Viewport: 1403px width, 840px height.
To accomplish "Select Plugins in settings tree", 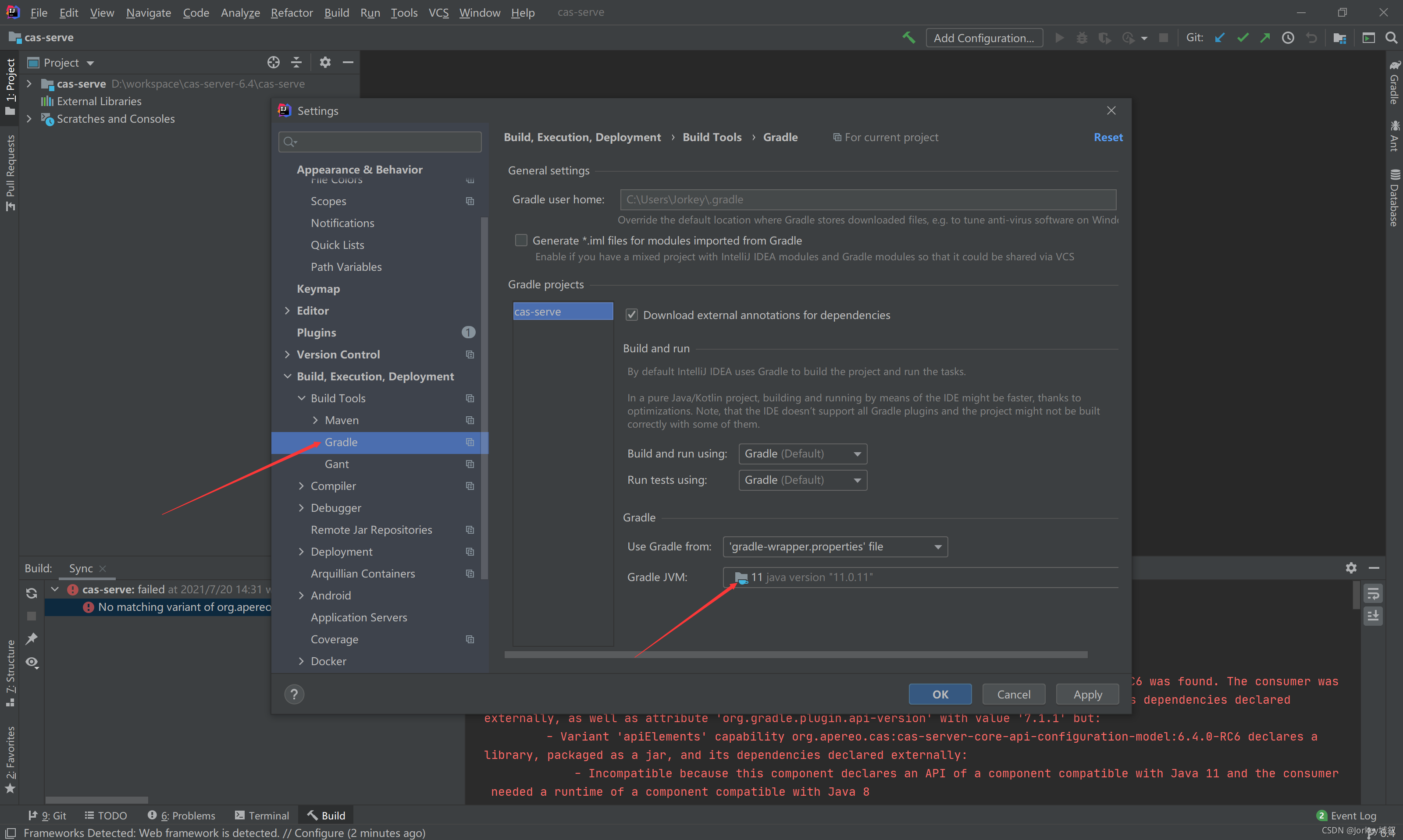I will point(316,332).
